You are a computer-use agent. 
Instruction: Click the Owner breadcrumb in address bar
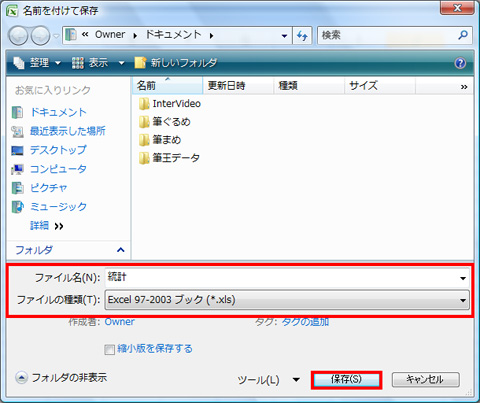coord(110,35)
